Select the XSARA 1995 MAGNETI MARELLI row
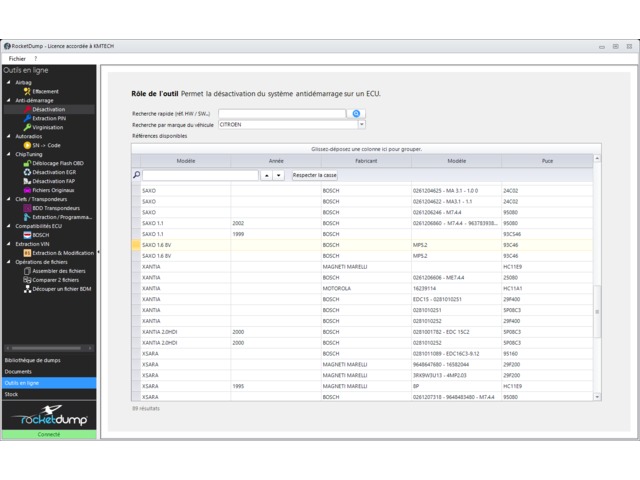The image size is (640, 480). [x=362, y=386]
